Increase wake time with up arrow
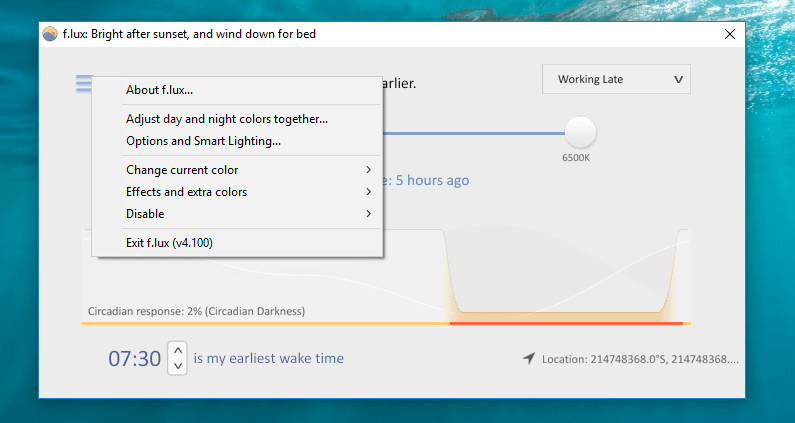Screen dimensions: 795x423 (x=177, y=350)
